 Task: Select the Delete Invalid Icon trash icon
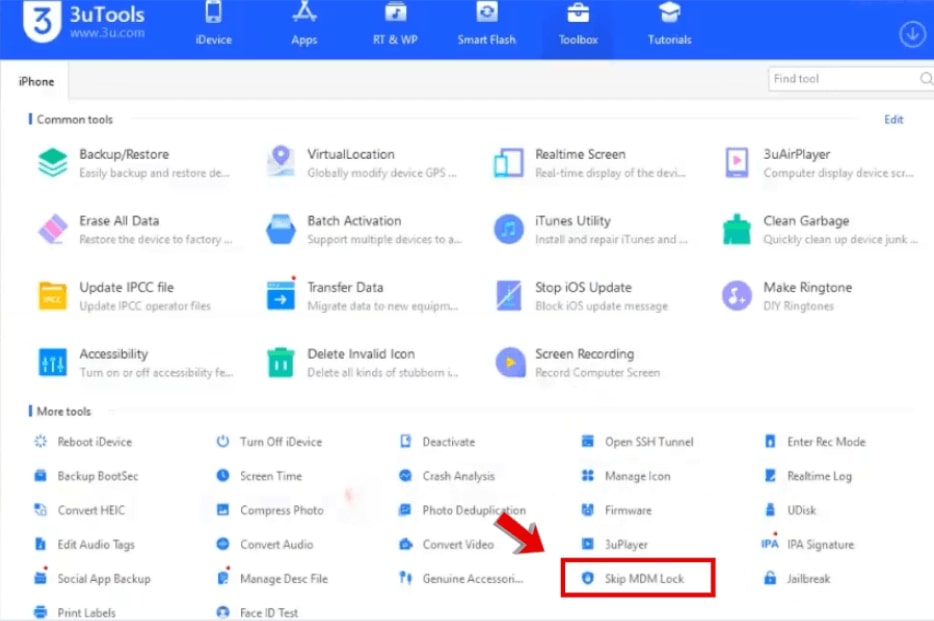point(281,363)
